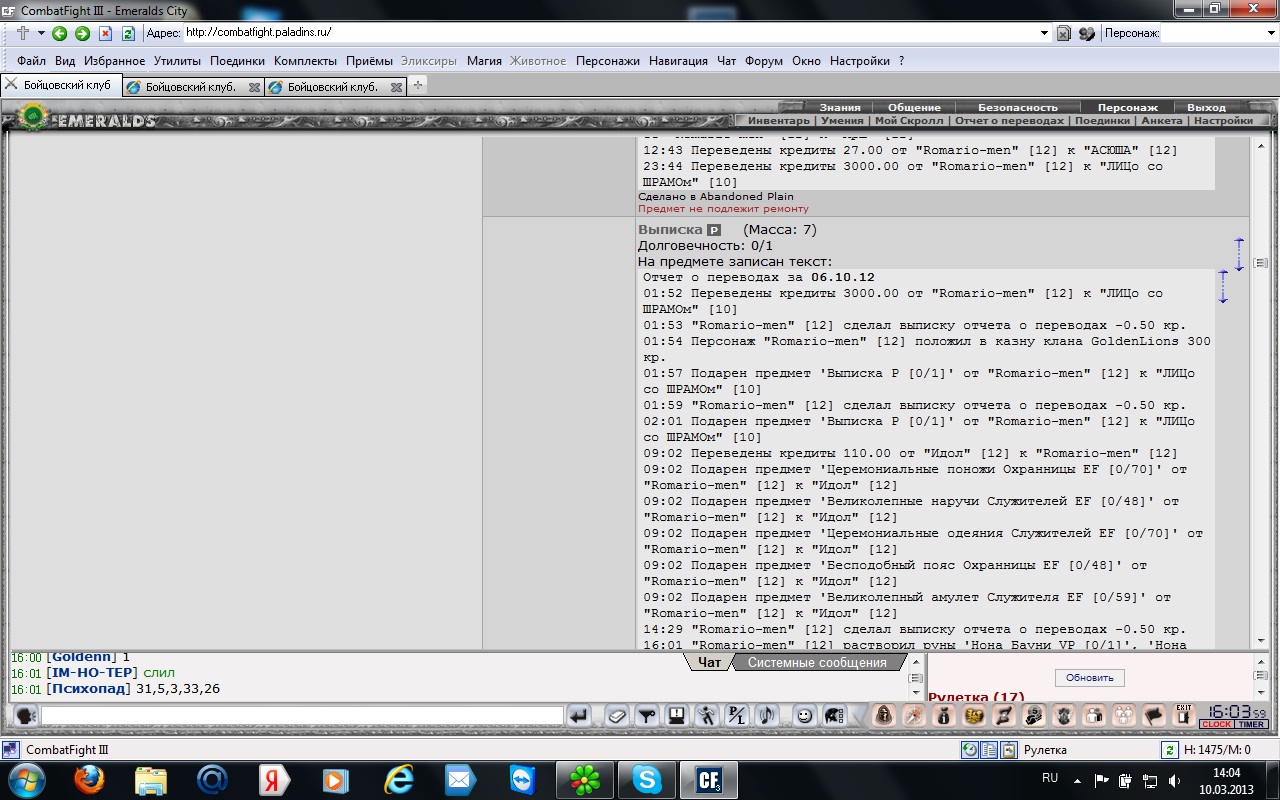Image resolution: width=1280 pixels, height=800 pixels.
Task: Open the Общение section
Action: pos(914,107)
